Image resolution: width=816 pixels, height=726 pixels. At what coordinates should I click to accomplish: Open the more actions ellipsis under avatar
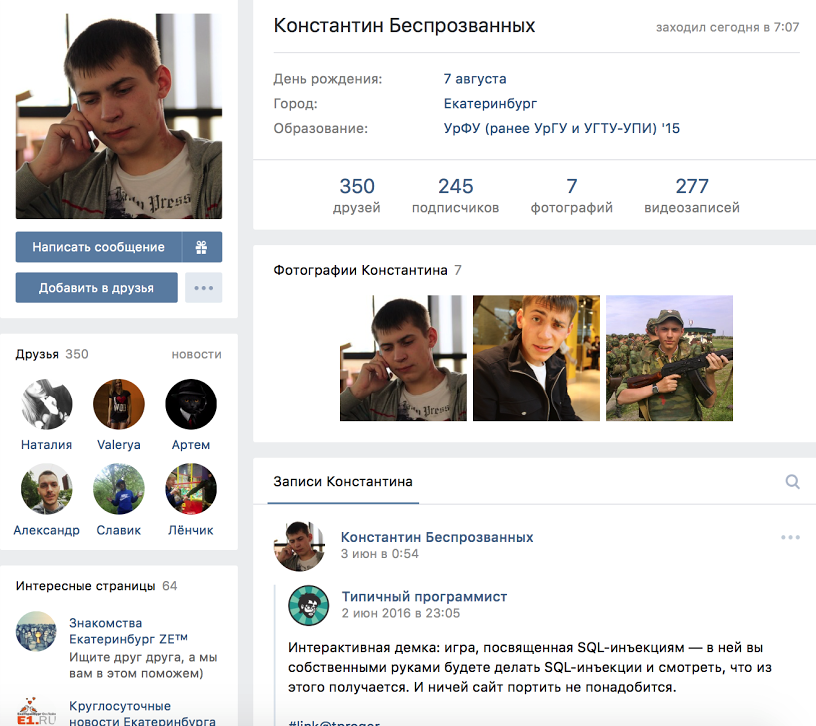[203, 288]
